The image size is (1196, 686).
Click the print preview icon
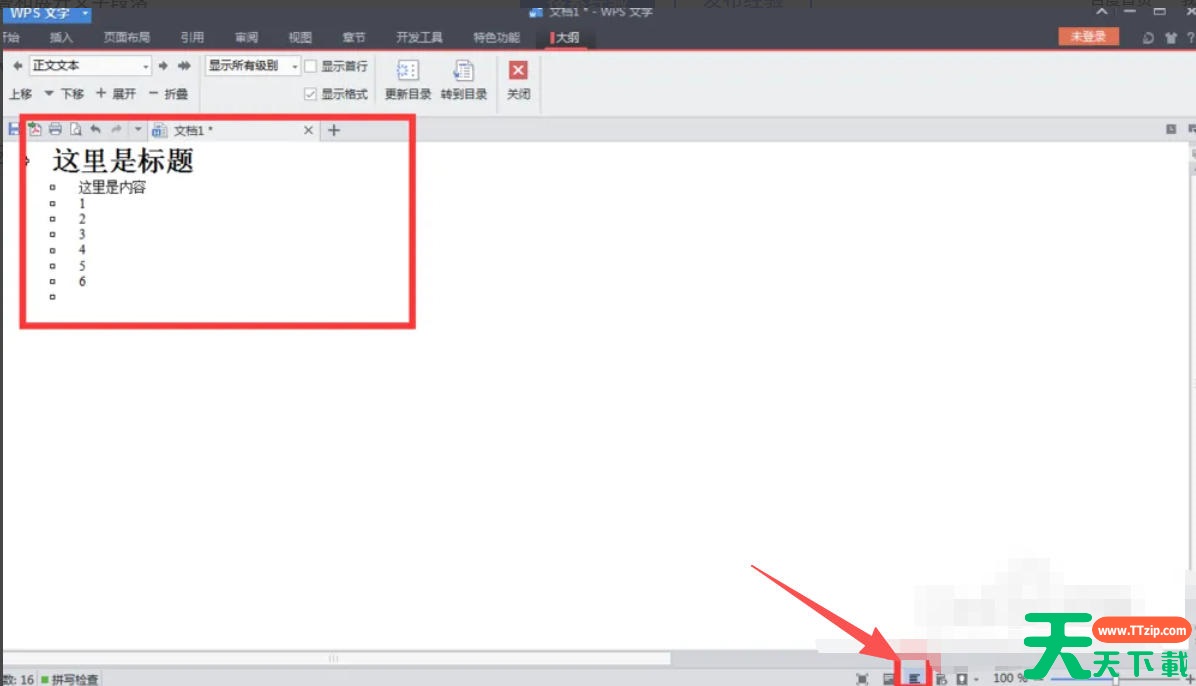(x=75, y=130)
